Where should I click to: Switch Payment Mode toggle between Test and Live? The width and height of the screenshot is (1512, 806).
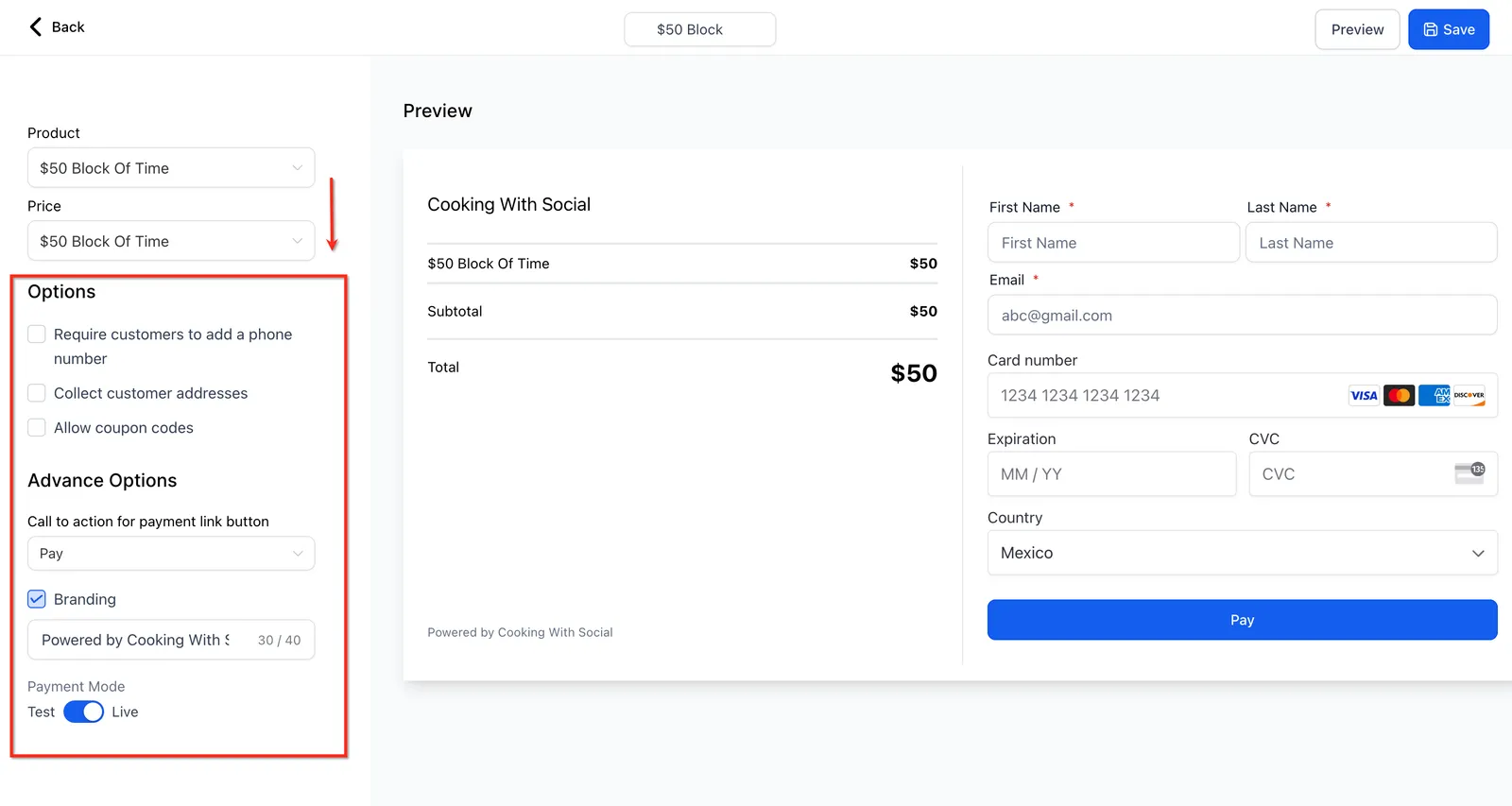point(83,712)
